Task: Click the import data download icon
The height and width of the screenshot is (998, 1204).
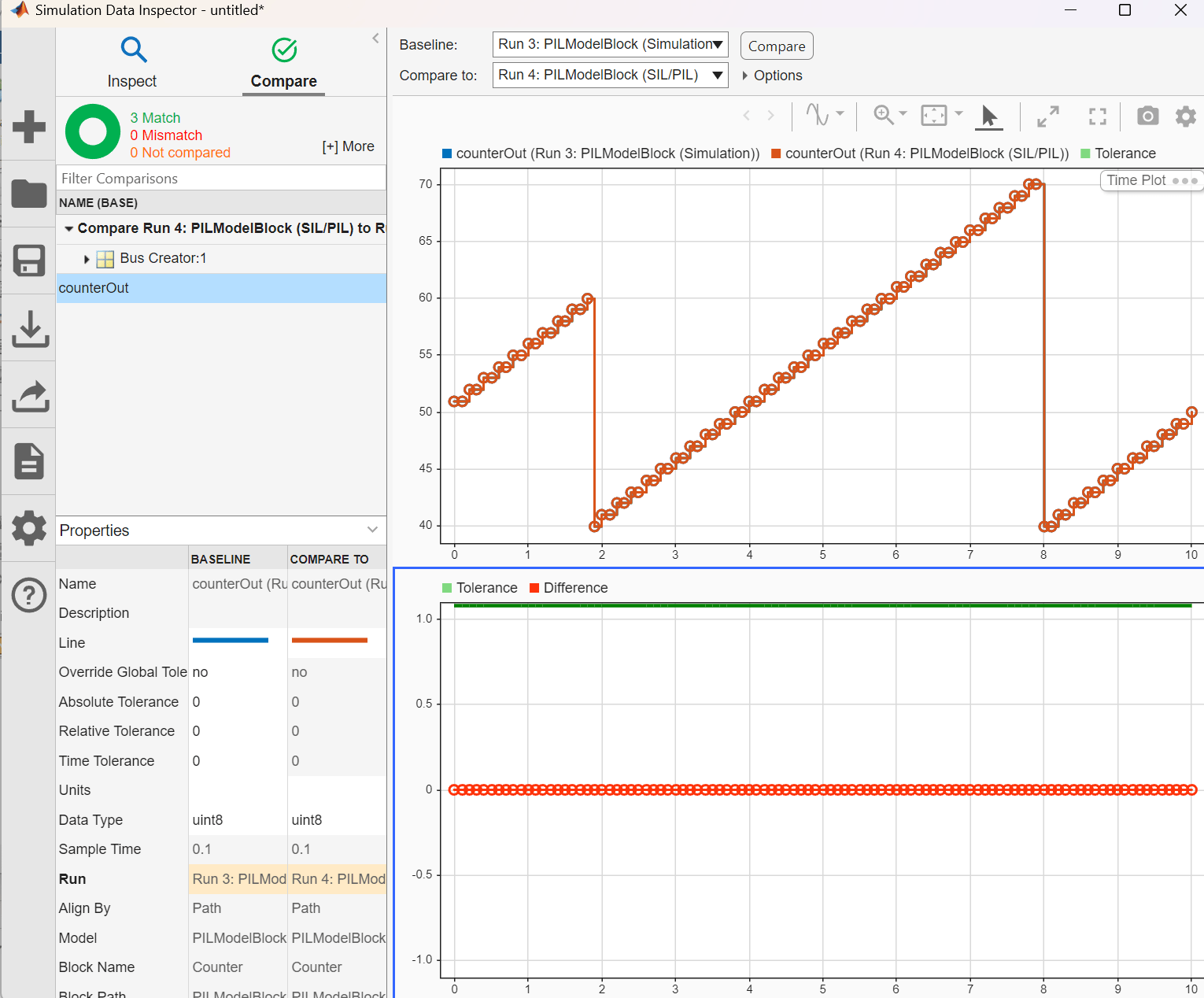Action: pyautogui.click(x=30, y=328)
